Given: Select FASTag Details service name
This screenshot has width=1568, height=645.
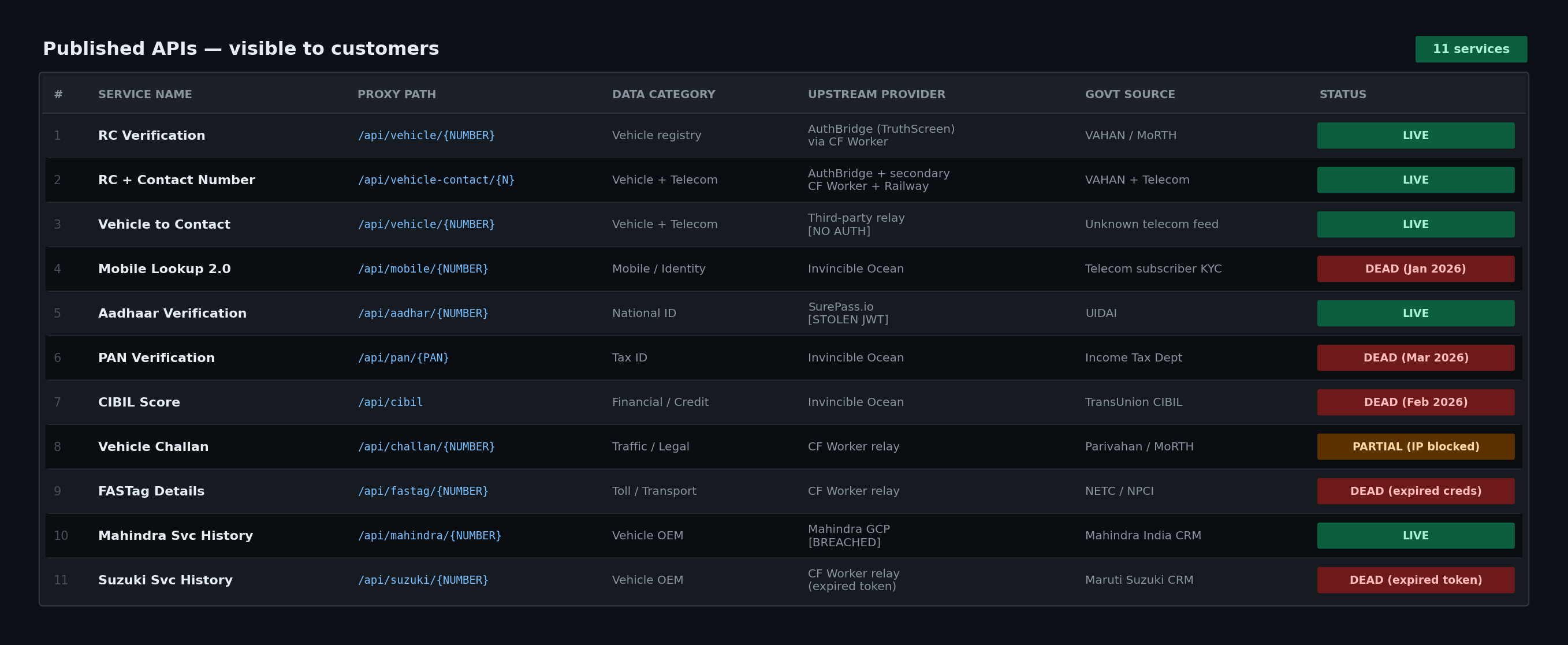Looking at the screenshot, I should [151, 491].
